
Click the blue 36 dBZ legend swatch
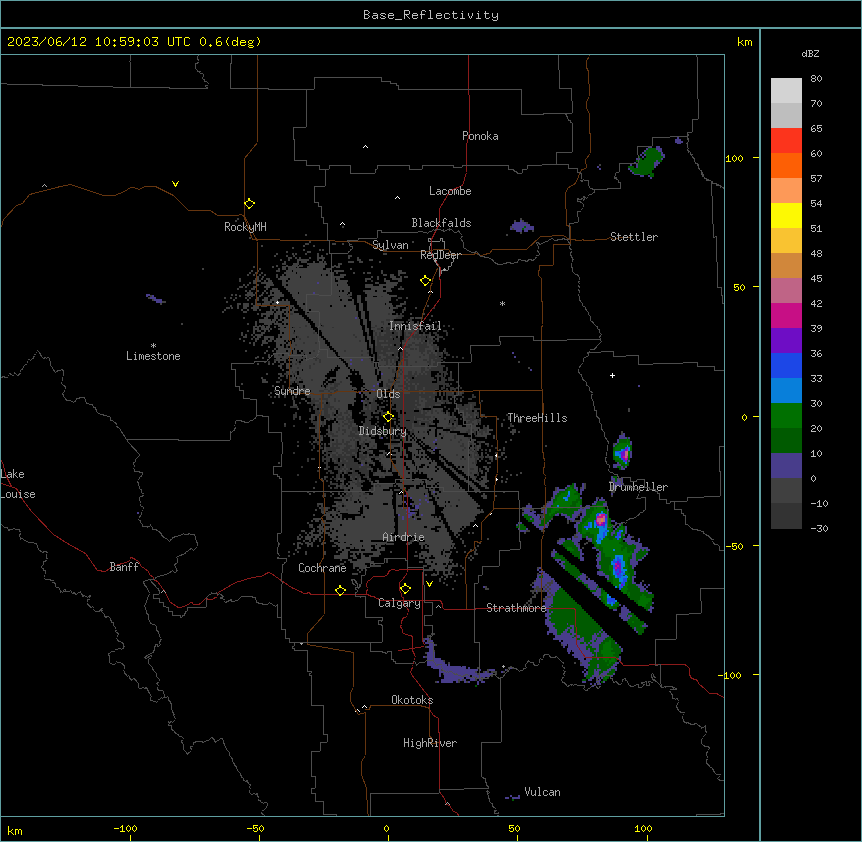(786, 365)
